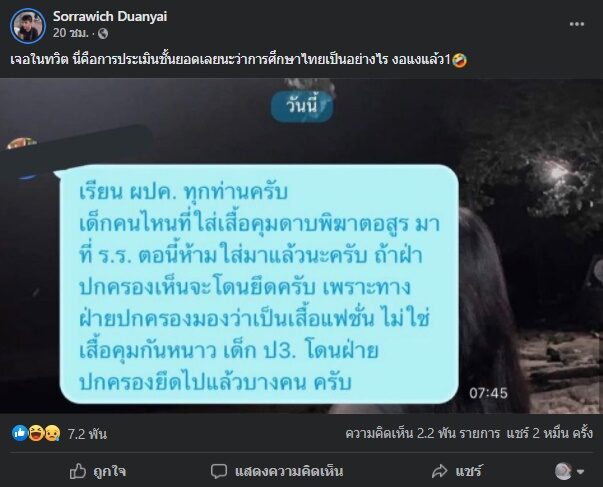Screen dimensions: 603x487
Task: View แชร์ 2 หมื่น ครั้ง shares count
Action: 549,434
